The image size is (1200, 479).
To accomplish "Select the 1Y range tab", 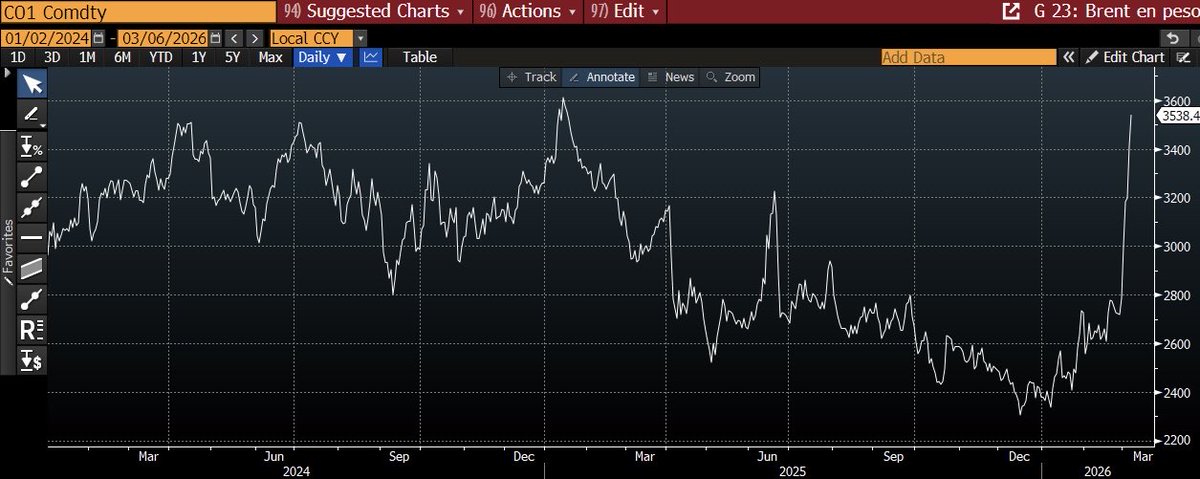I will pos(198,57).
